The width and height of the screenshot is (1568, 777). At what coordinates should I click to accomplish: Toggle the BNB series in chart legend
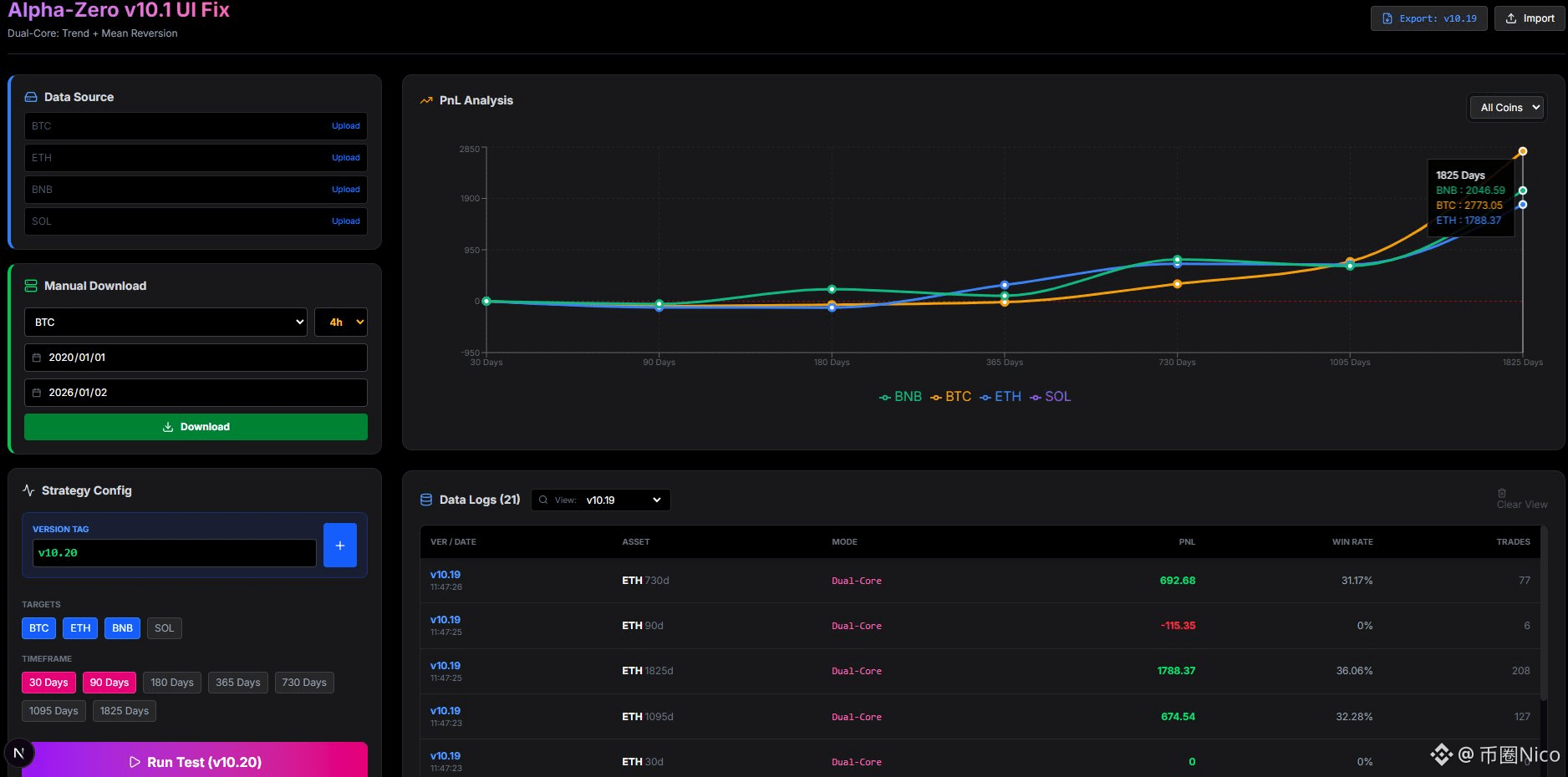coord(900,397)
